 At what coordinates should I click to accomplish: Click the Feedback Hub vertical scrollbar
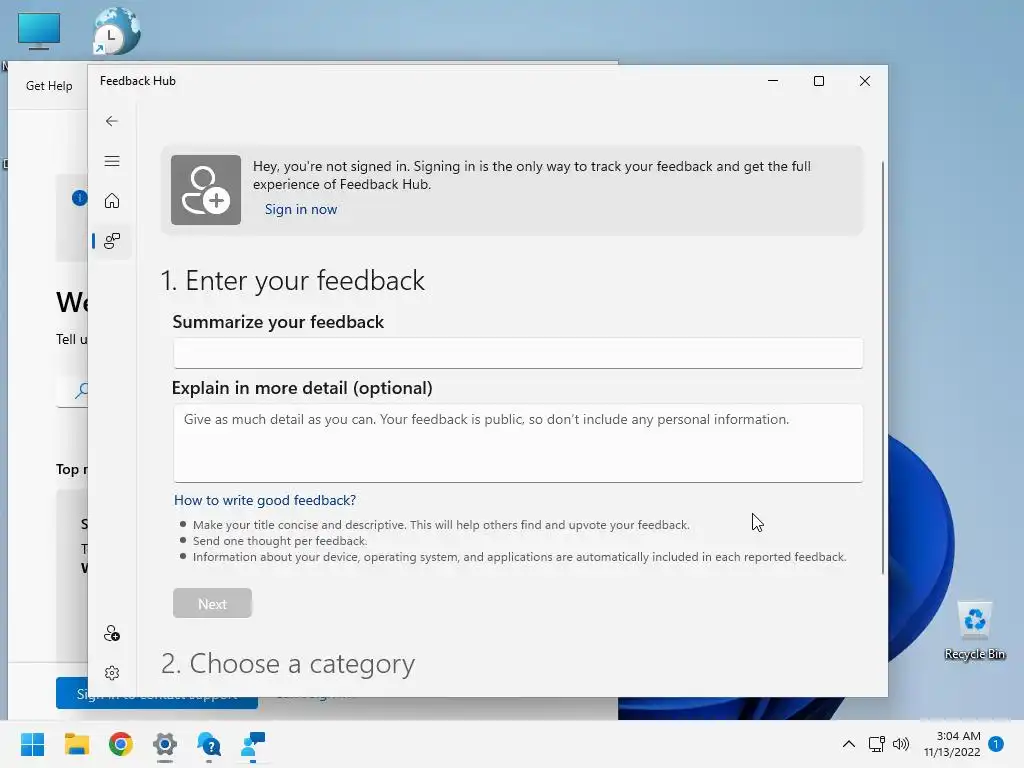pyautogui.click(x=883, y=367)
